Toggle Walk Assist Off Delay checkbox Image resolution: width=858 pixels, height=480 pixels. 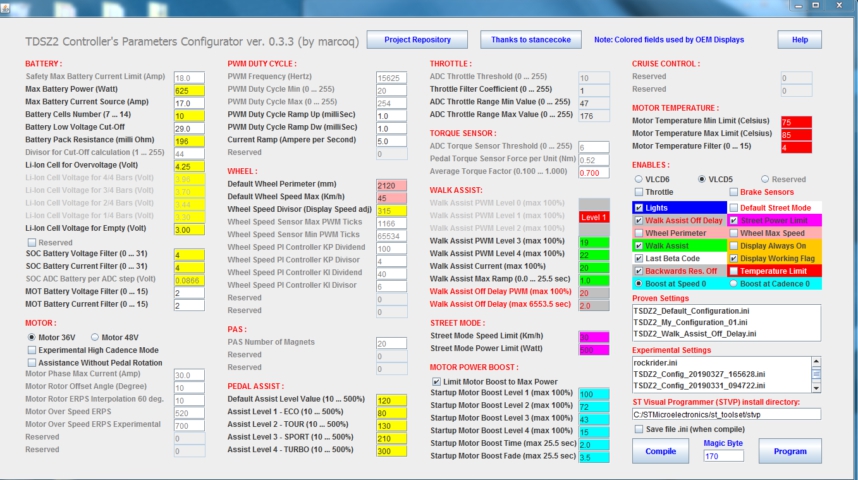pos(639,221)
